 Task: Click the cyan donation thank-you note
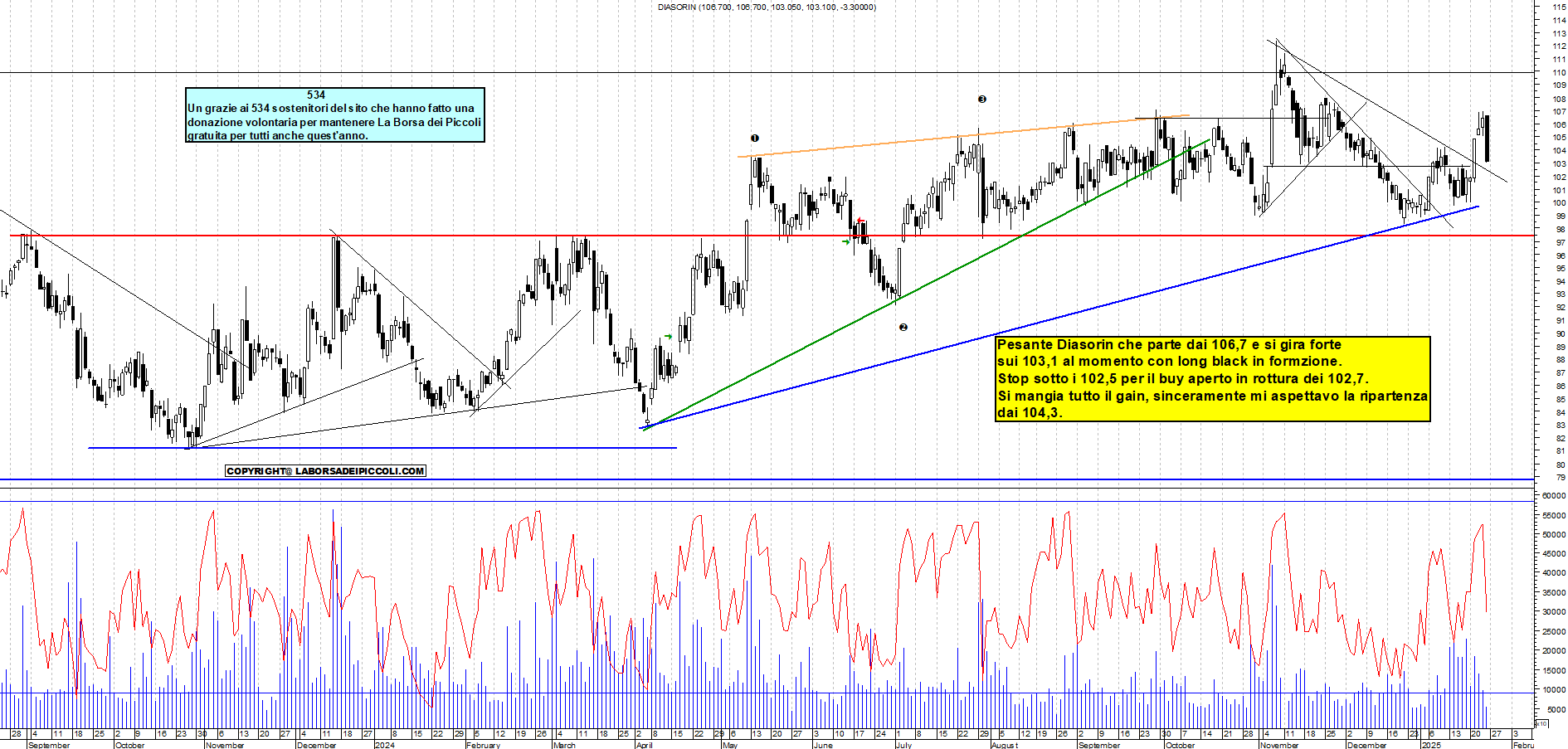coord(335,115)
